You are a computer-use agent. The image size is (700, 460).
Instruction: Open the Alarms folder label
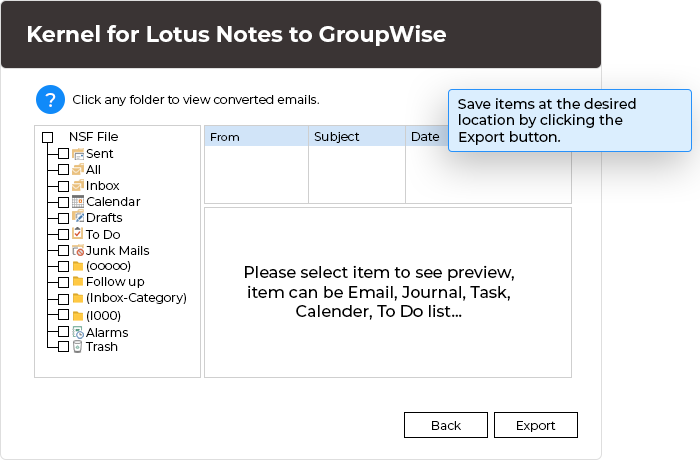tap(107, 333)
